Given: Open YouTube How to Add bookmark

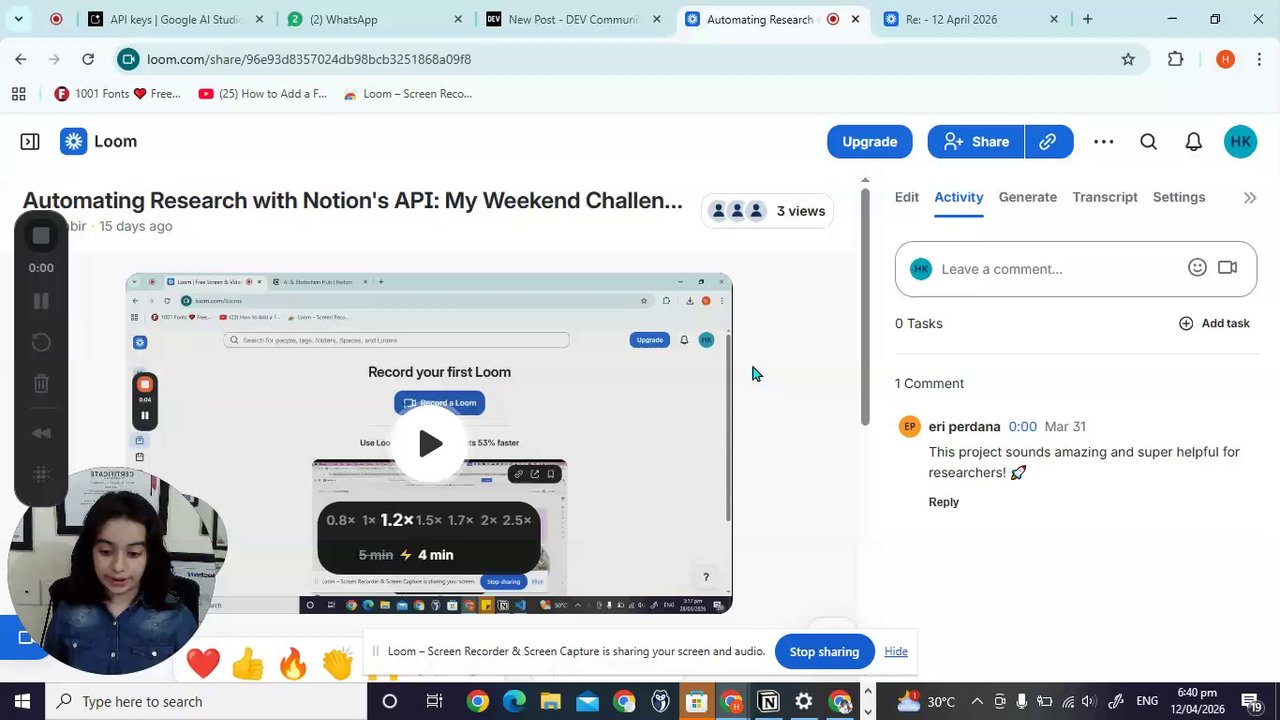Looking at the screenshot, I should click(263, 94).
